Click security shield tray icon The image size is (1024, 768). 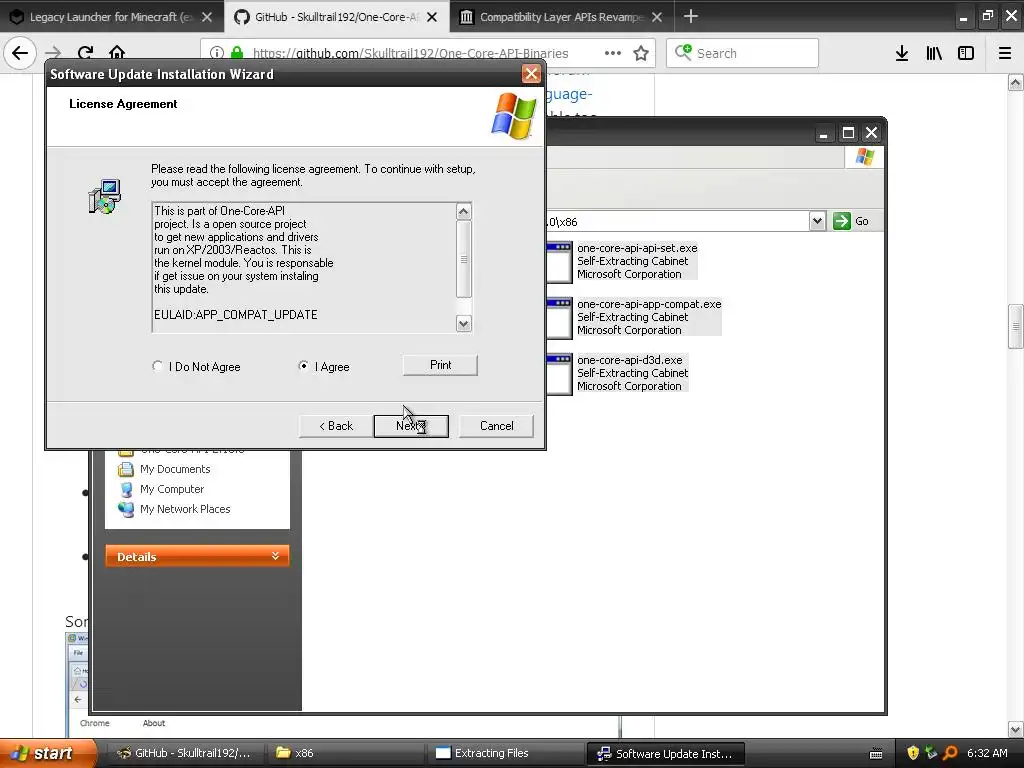pos(913,753)
